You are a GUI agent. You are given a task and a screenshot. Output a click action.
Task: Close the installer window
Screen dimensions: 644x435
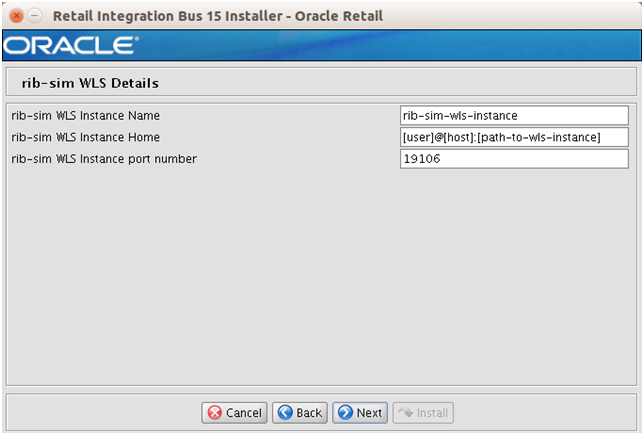[16, 16]
